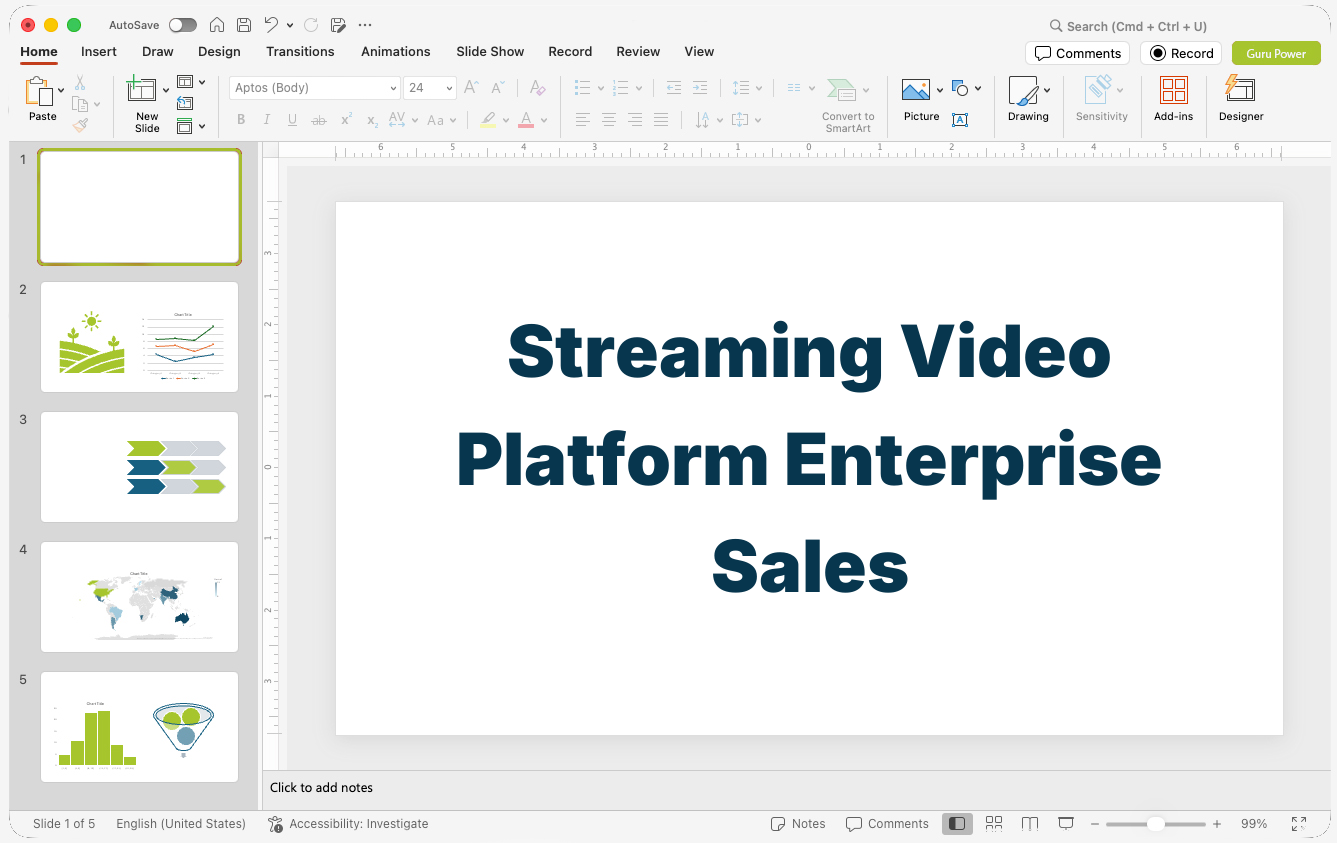The height and width of the screenshot is (843, 1337).
Task: Toggle underline formatting
Action: point(292,120)
